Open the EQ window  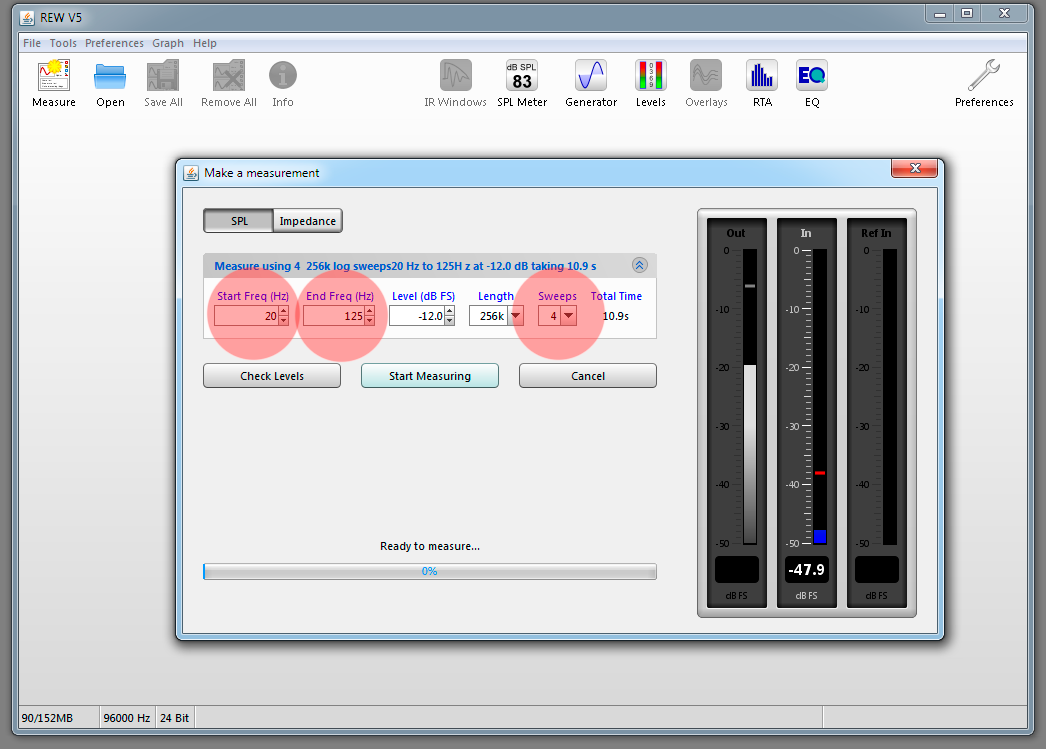pos(812,83)
